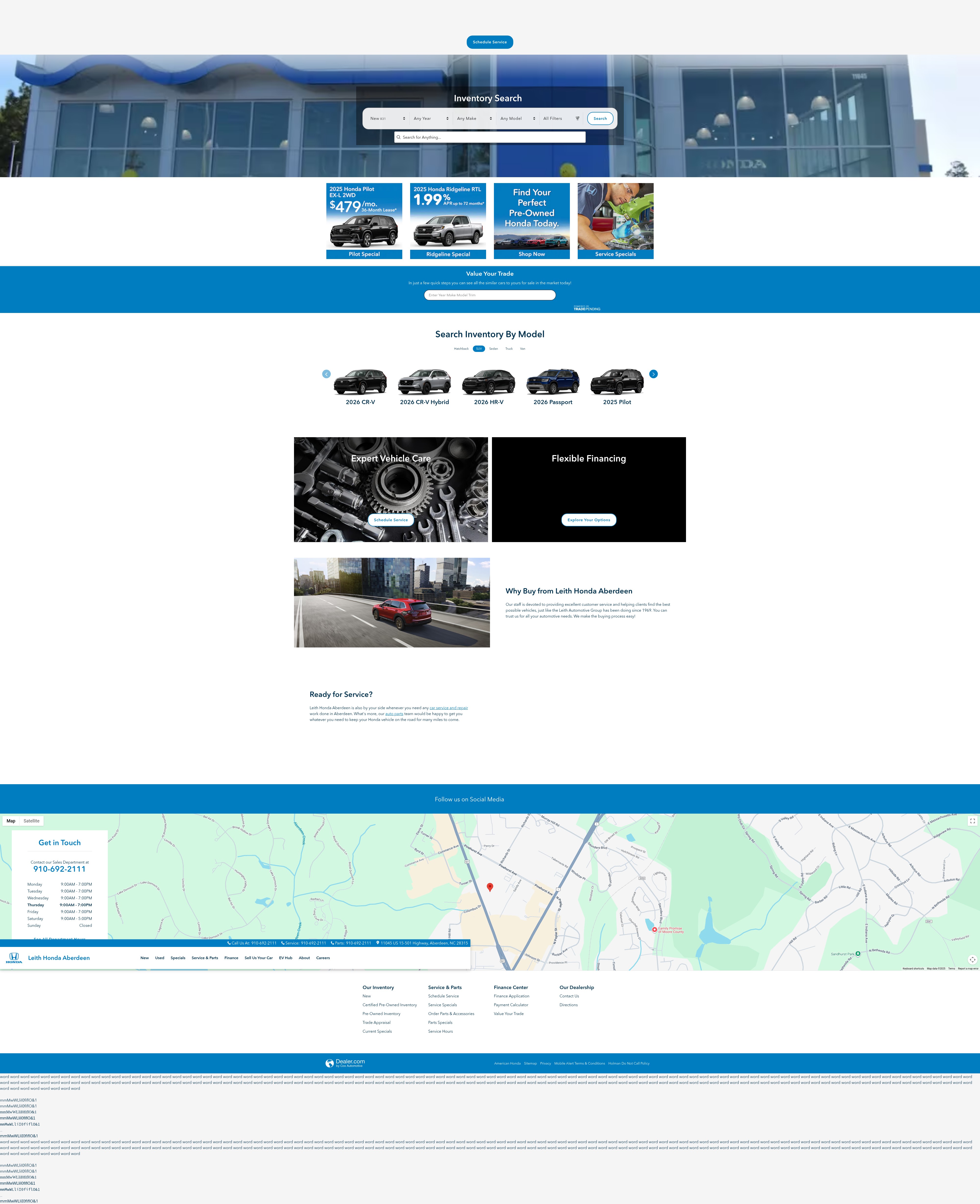Click the Search for Anything input field
Screen dimensions: 980x1204
tap(490, 137)
